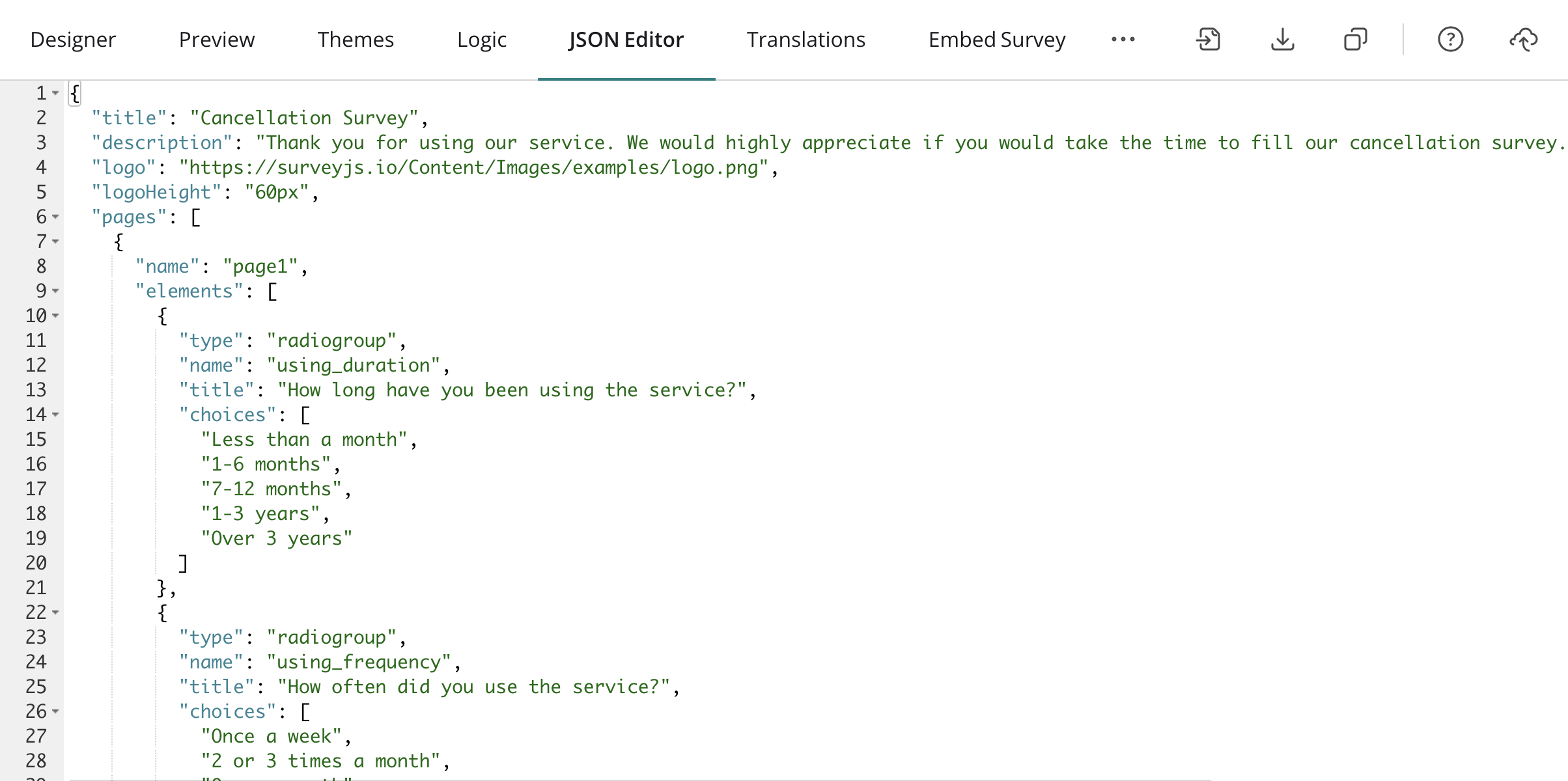Collapse the choices array fold arrow on line 14
Image resolution: width=1568 pixels, height=781 pixels.
(55, 415)
